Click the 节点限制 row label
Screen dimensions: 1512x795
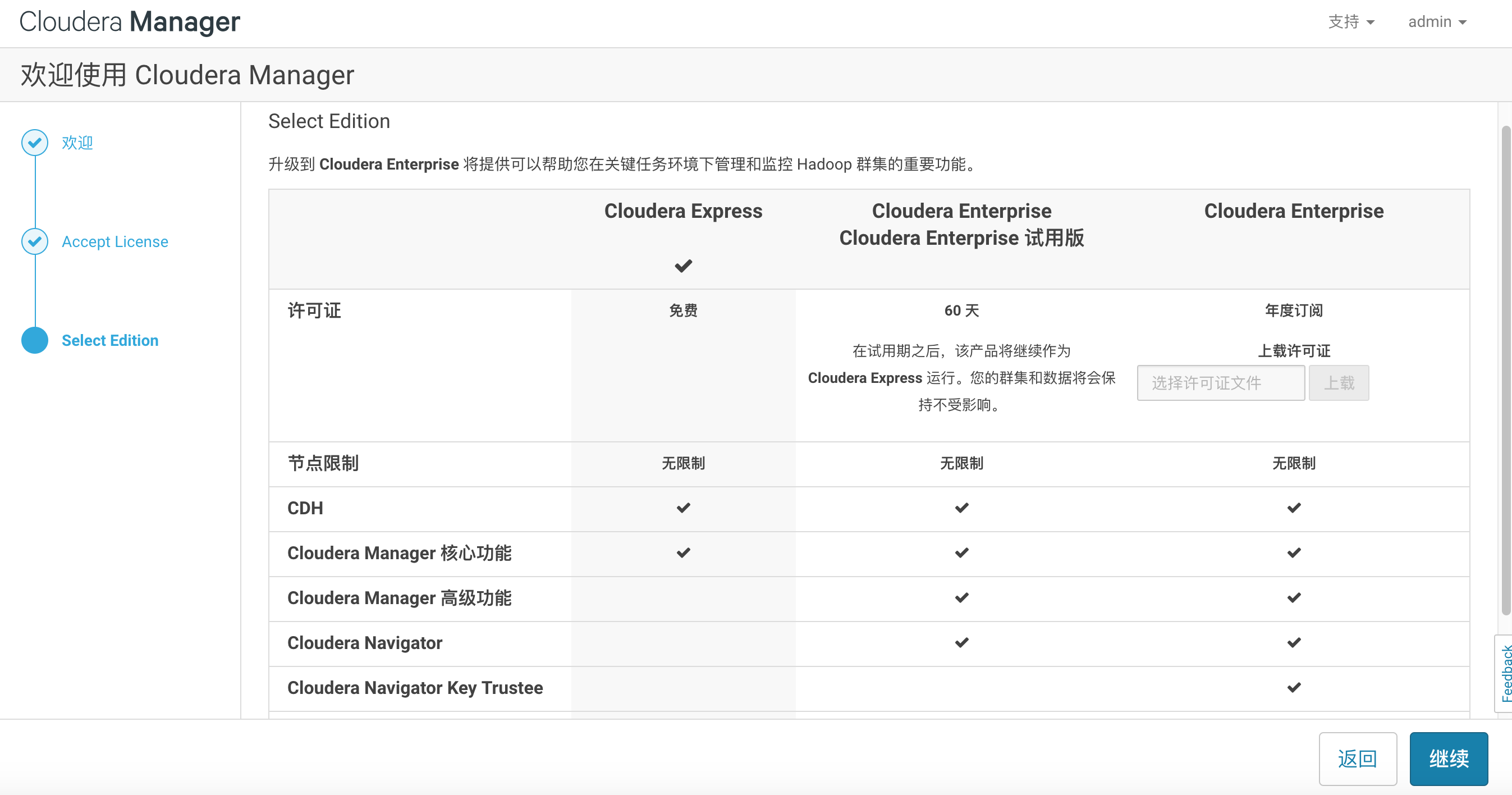coord(323,463)
